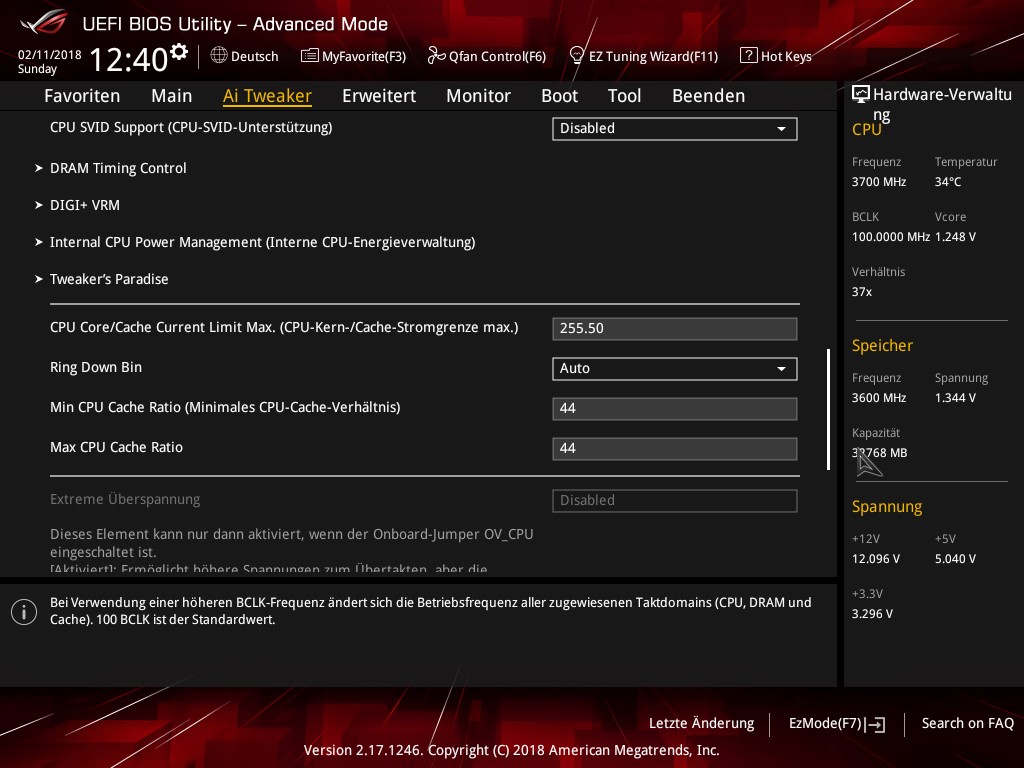1024x768 pixels.
Task: Click +12V reading 12.096 V
Action: 876,559
